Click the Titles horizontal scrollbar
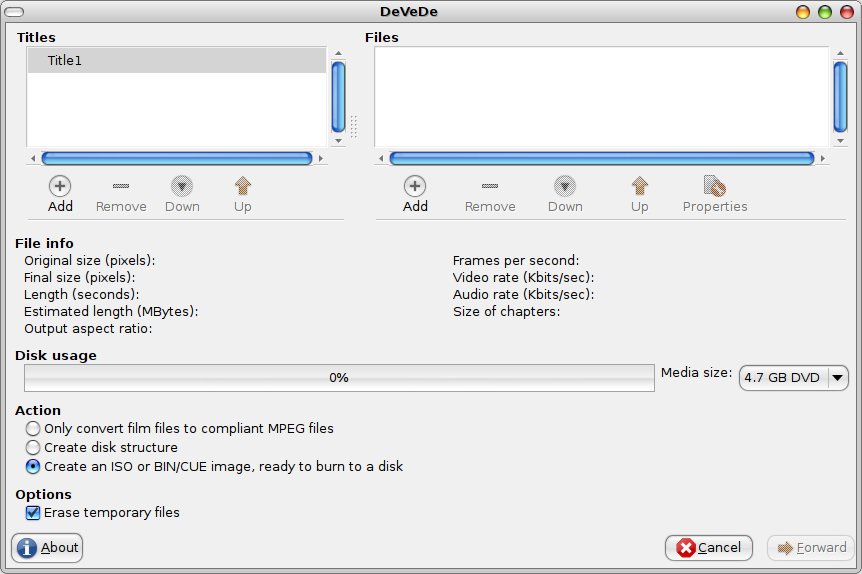The image size is (862, 574). 177,158
